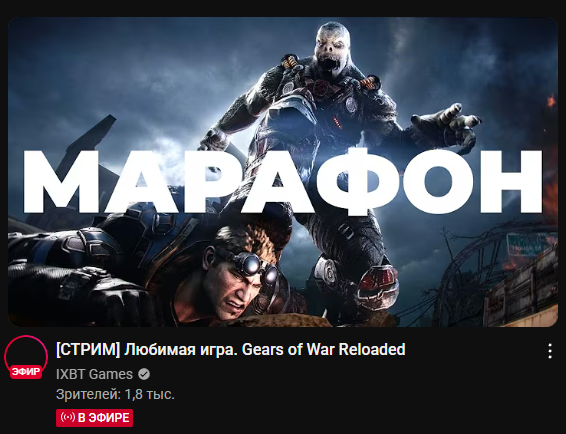Viewport: 566px width, 434px height.
Task: Open the stream via its title text
Action: [231, 350]
